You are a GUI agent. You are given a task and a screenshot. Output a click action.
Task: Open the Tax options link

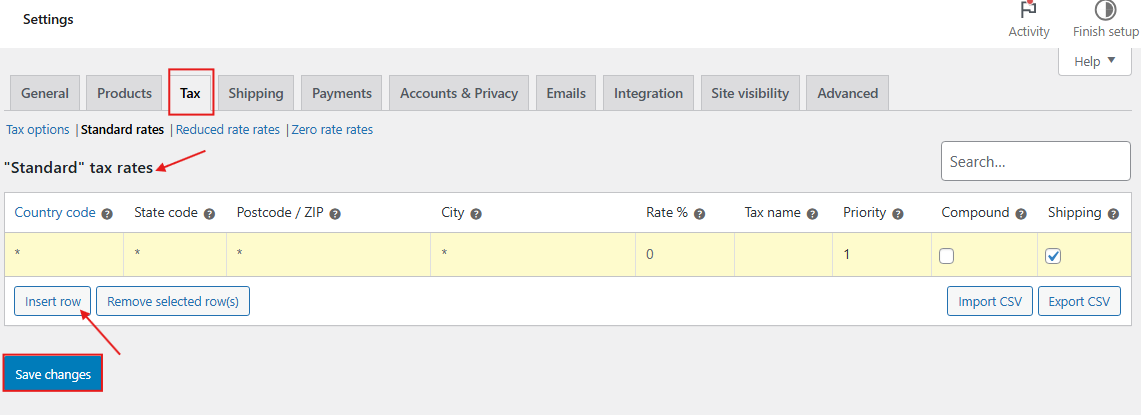(38, 130)
